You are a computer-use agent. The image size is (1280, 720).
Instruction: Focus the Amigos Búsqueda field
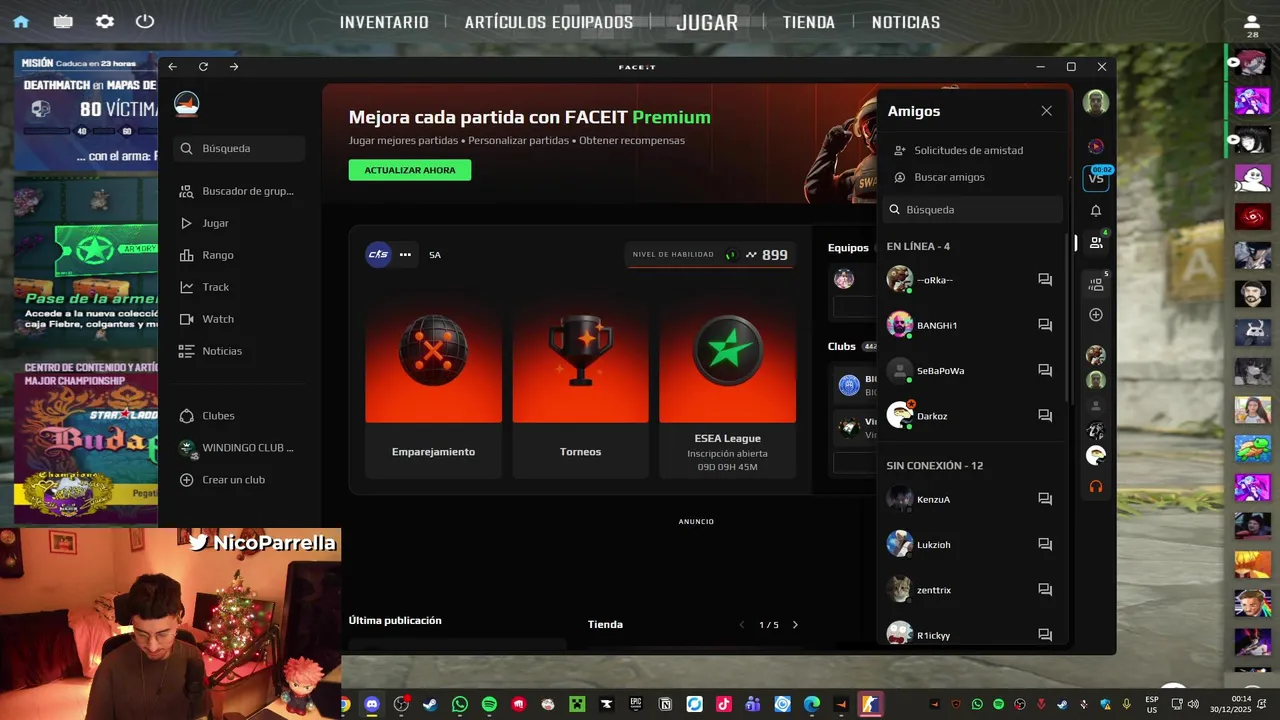point(974,210)
